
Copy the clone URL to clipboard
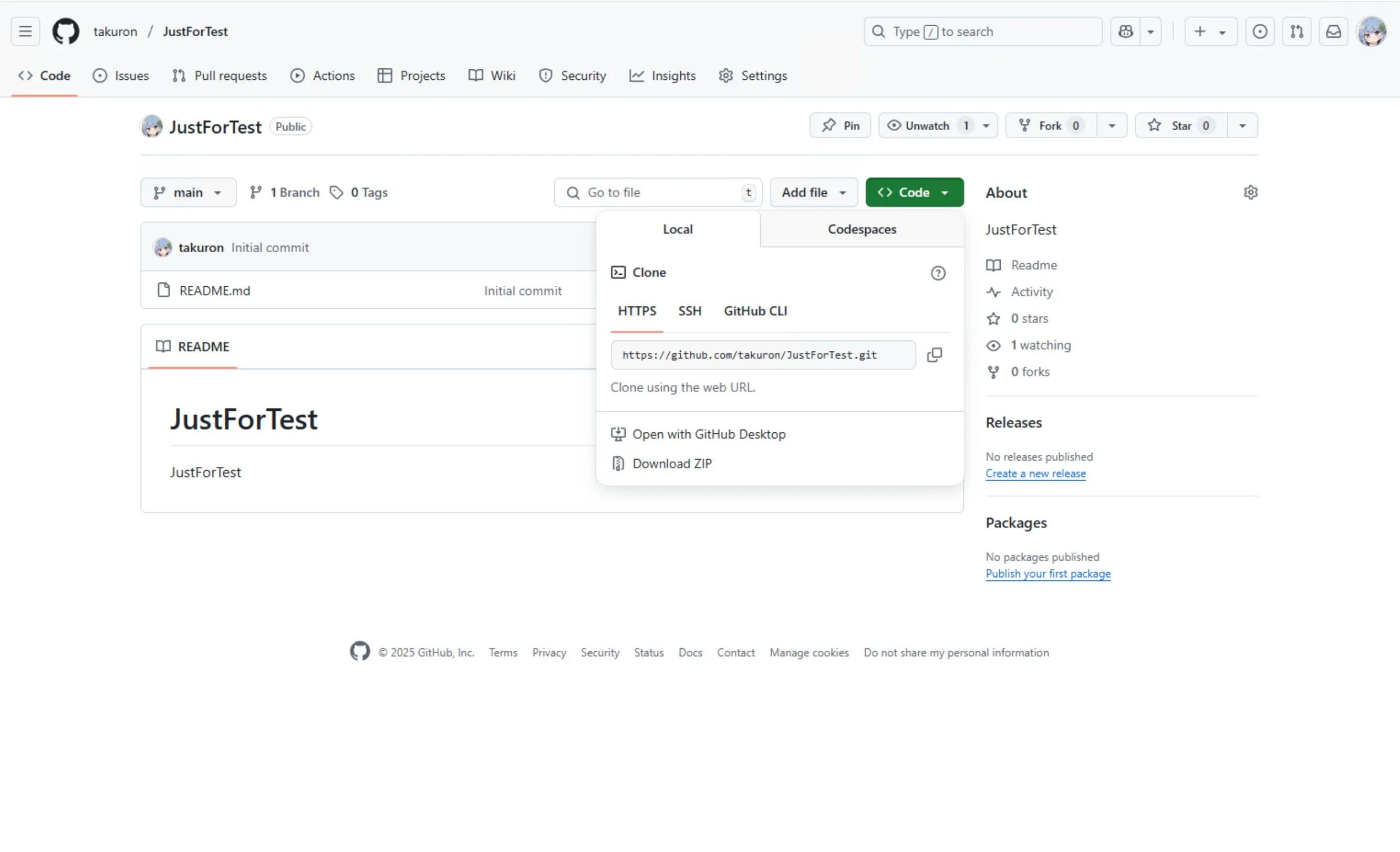[935, 355]
